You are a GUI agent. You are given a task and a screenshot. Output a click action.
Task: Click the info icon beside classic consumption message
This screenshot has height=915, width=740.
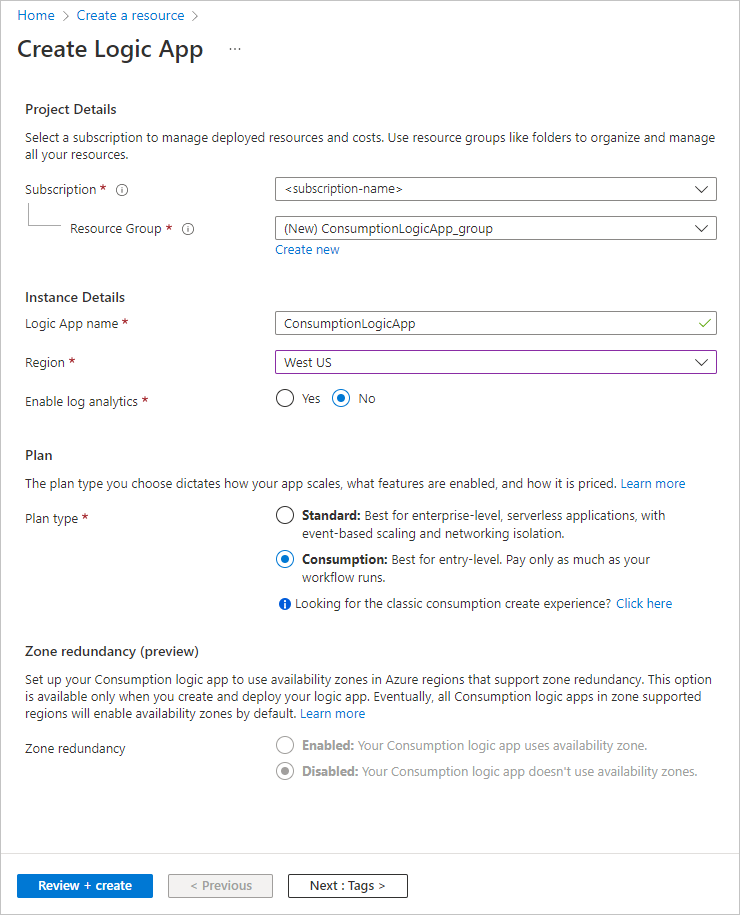pos(285,604)
